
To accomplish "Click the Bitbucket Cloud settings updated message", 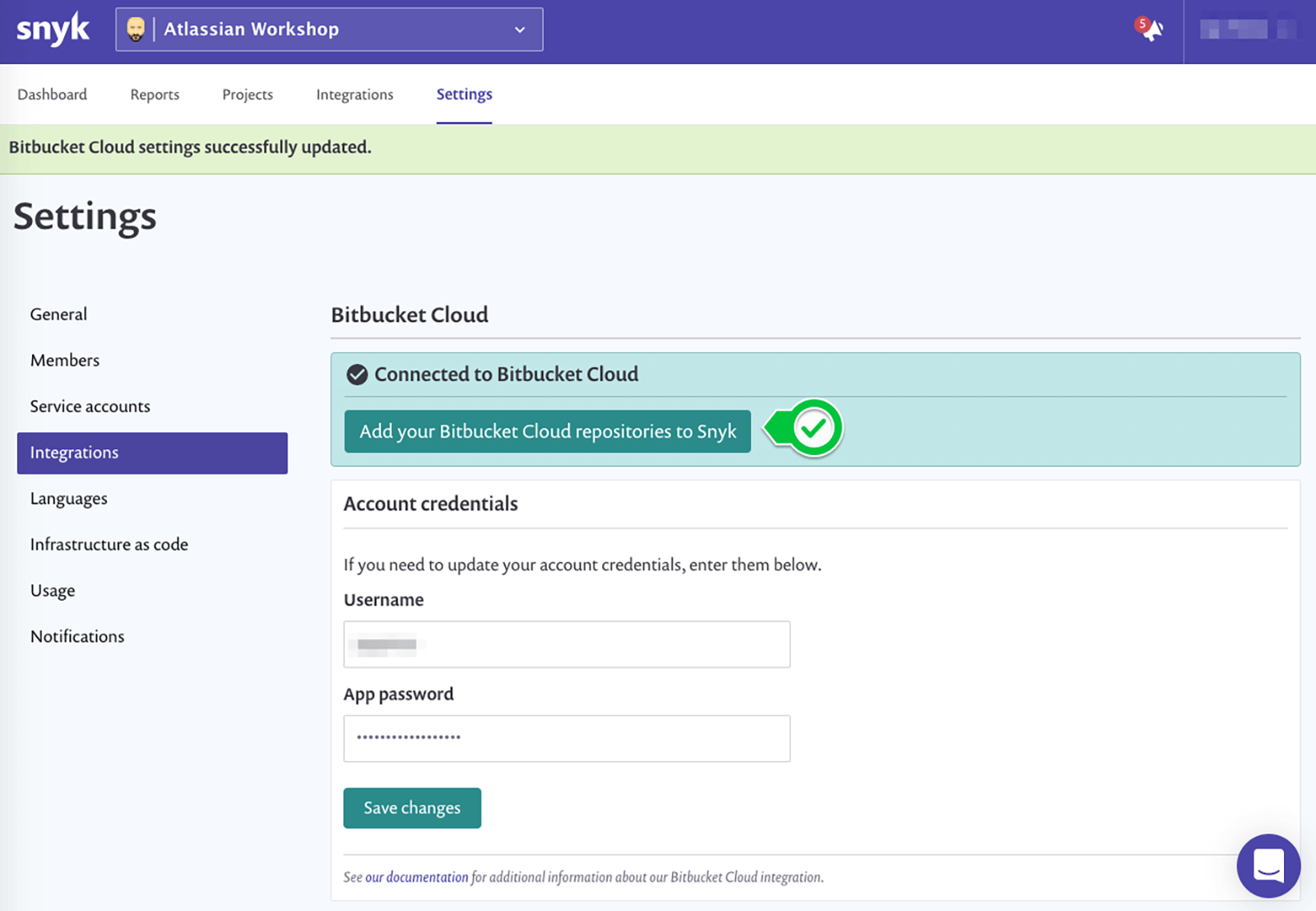I will tap(190, 147).
